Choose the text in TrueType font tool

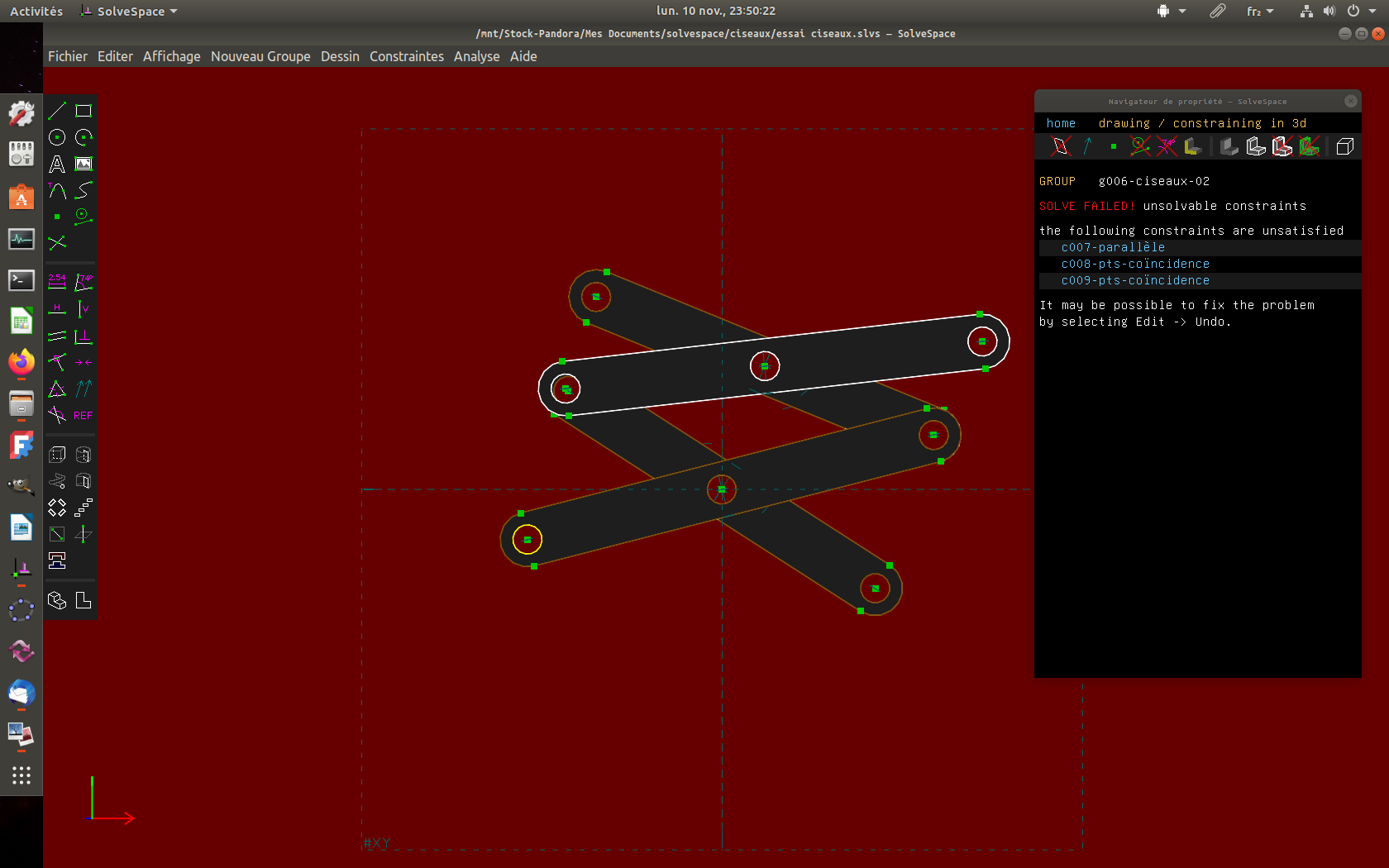[57, 165]
